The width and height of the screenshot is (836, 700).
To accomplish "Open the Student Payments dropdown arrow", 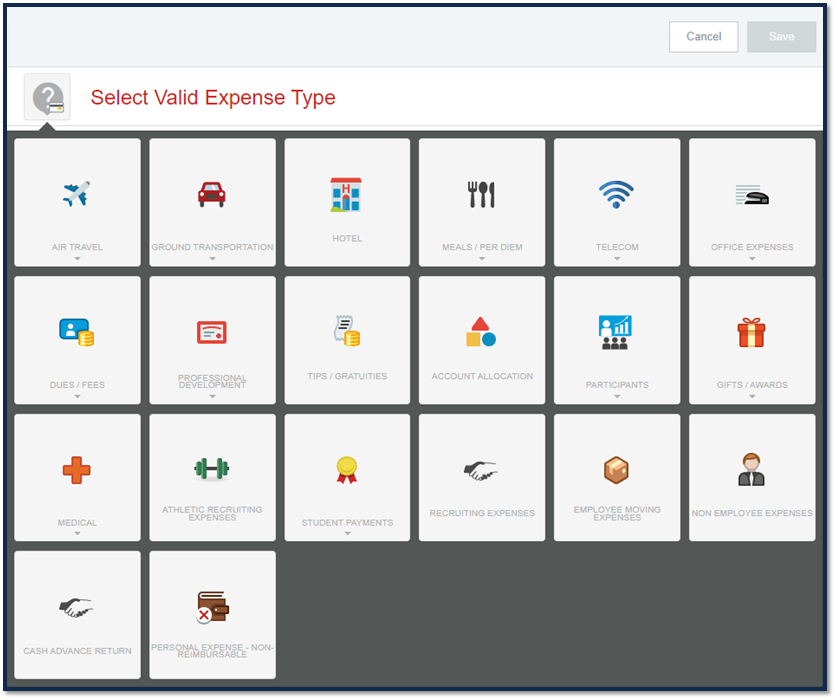I will 348,533.
